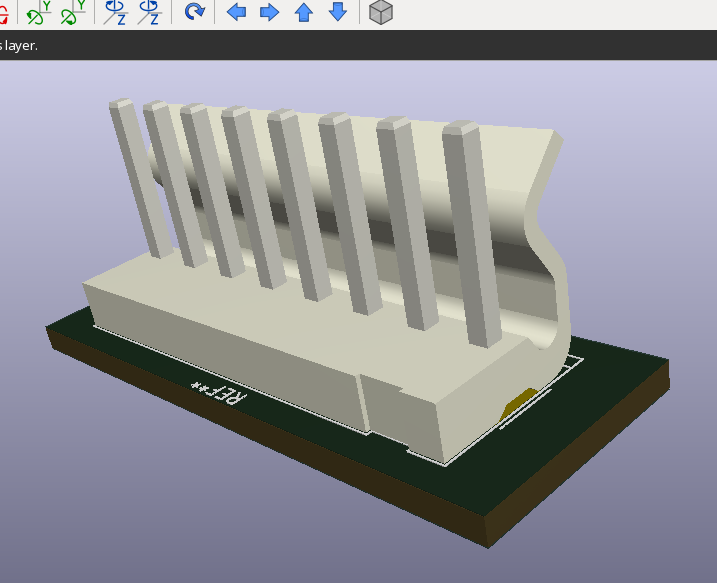Image resolution: width=717 pixels, height=583 pixels.
Task: Pan the view with the left arrow
Action: pyautogui.click(x=237, y=12)
